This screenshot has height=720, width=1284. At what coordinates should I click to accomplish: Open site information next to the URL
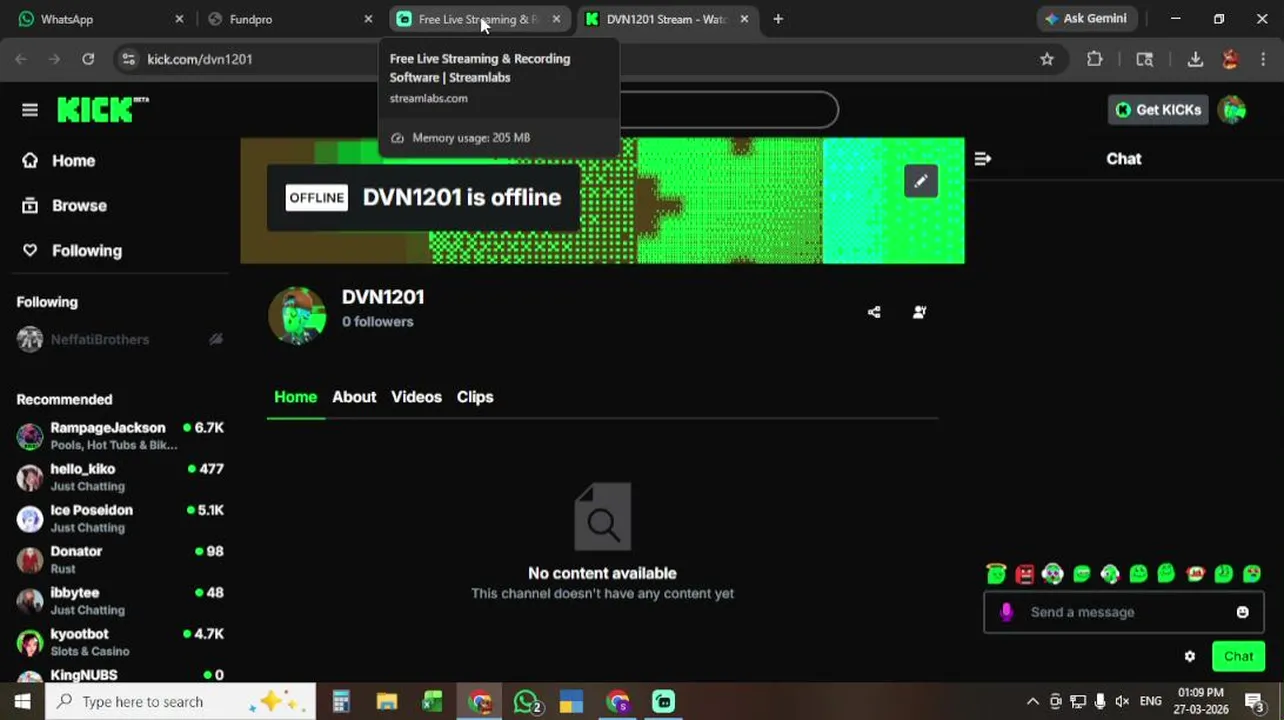[128, 59]
